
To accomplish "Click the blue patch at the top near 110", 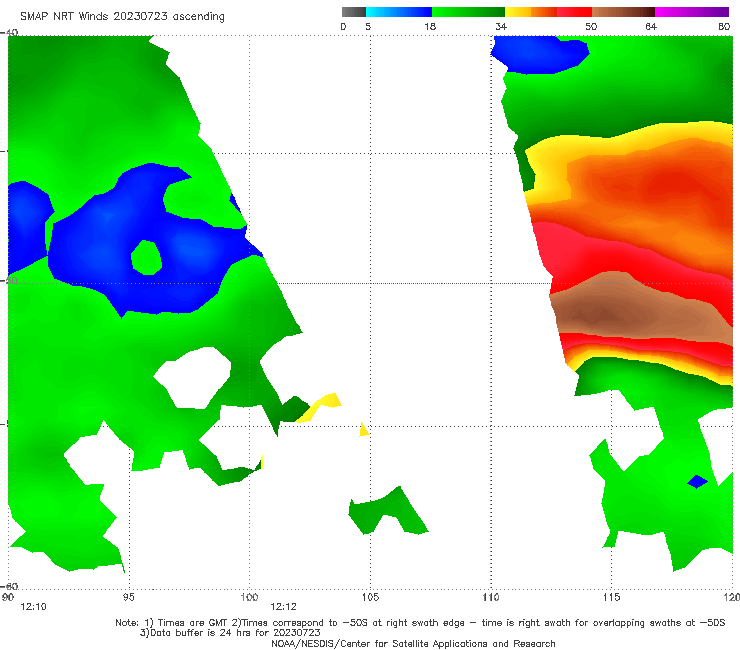I will click(540, 54).
